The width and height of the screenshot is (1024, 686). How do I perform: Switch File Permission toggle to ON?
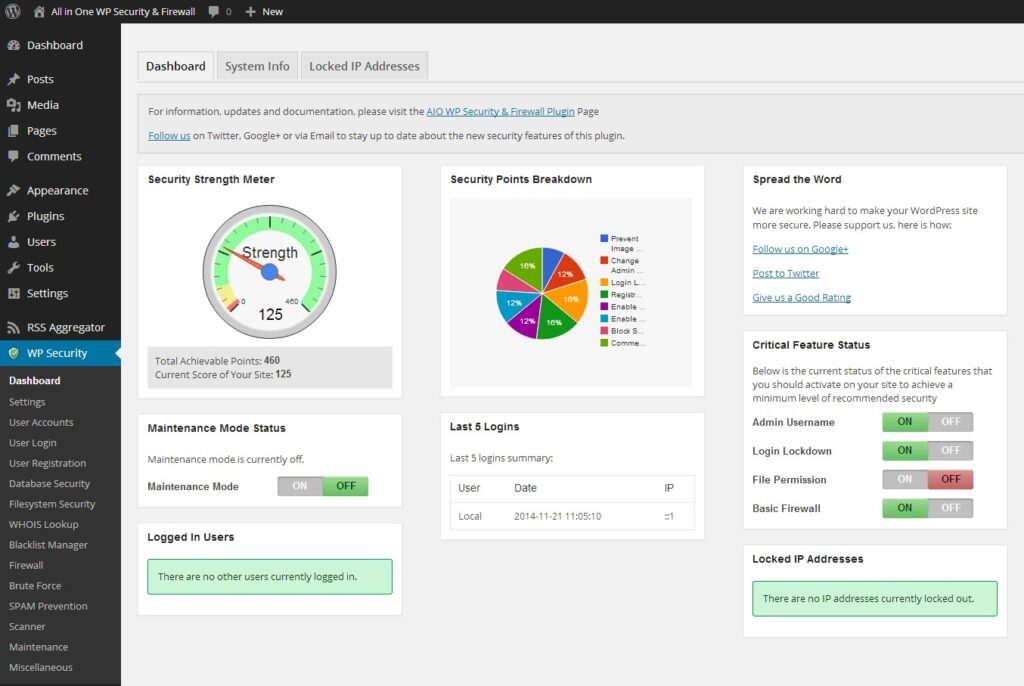click(903, 479)
